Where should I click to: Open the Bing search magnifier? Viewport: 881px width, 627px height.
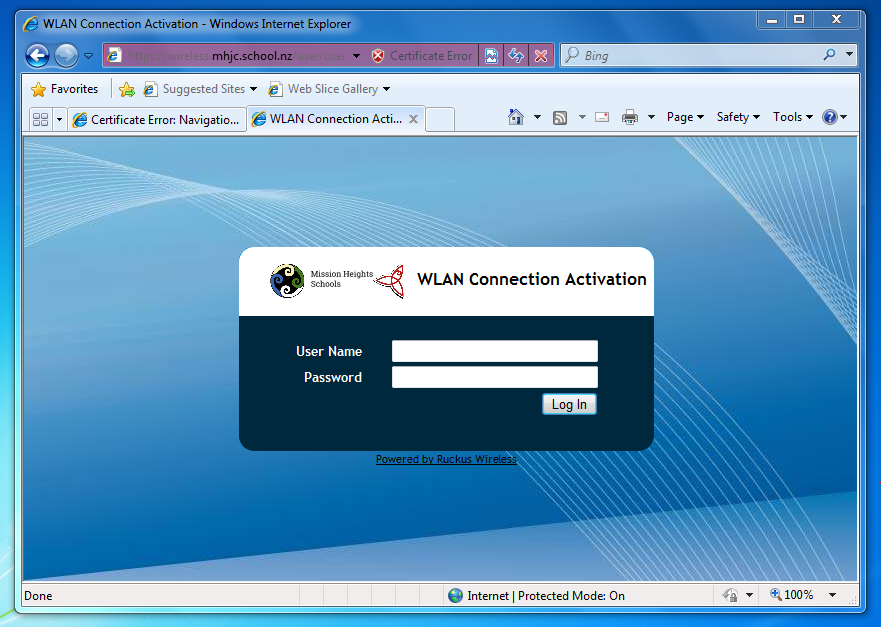tap(829, 55)
